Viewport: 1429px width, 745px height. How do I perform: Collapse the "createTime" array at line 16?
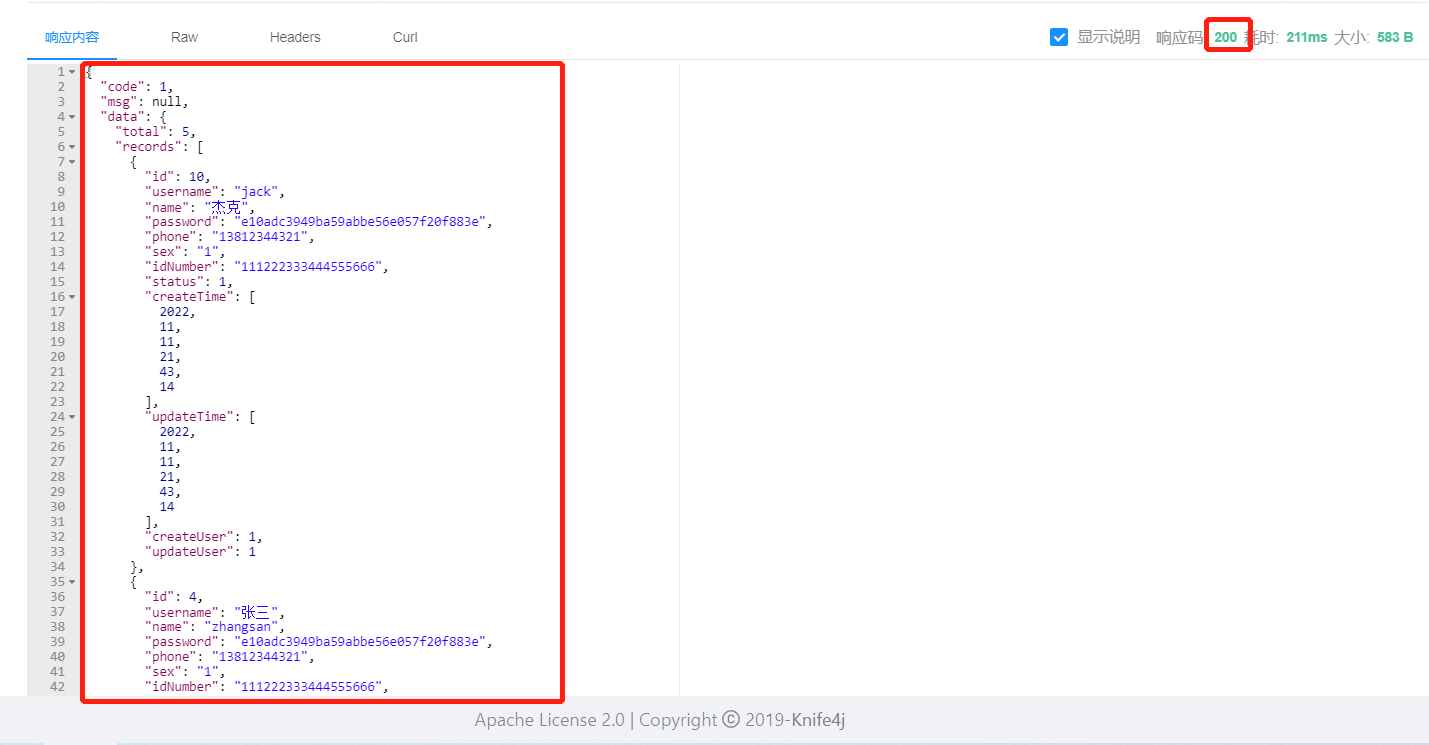72,297
